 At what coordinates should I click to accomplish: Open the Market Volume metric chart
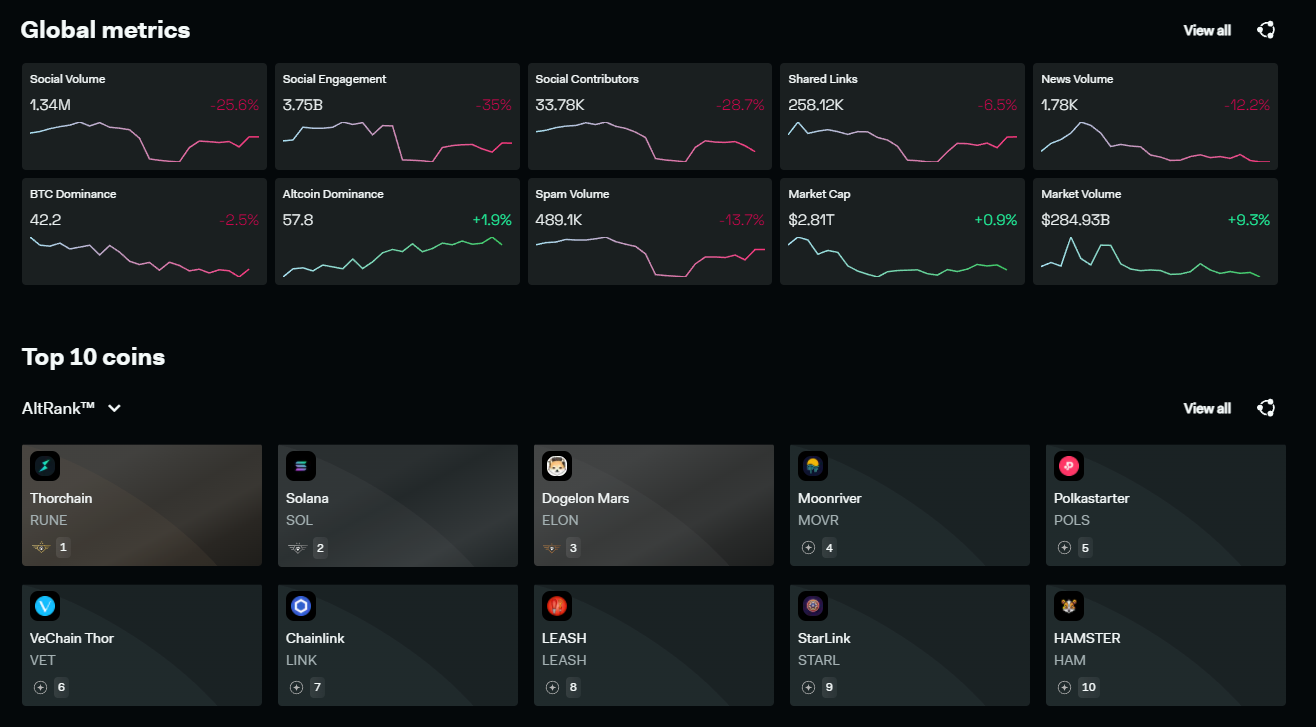[x=1156, y=232]
